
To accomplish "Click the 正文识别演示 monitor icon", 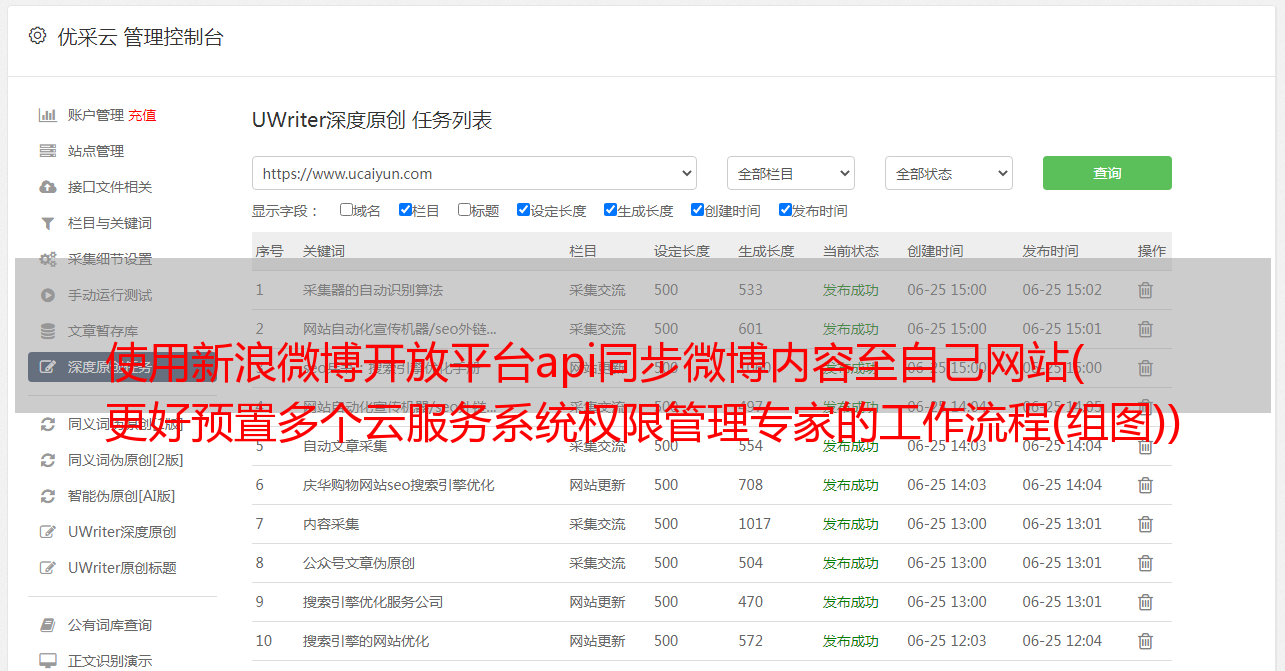I will (47, 661).
